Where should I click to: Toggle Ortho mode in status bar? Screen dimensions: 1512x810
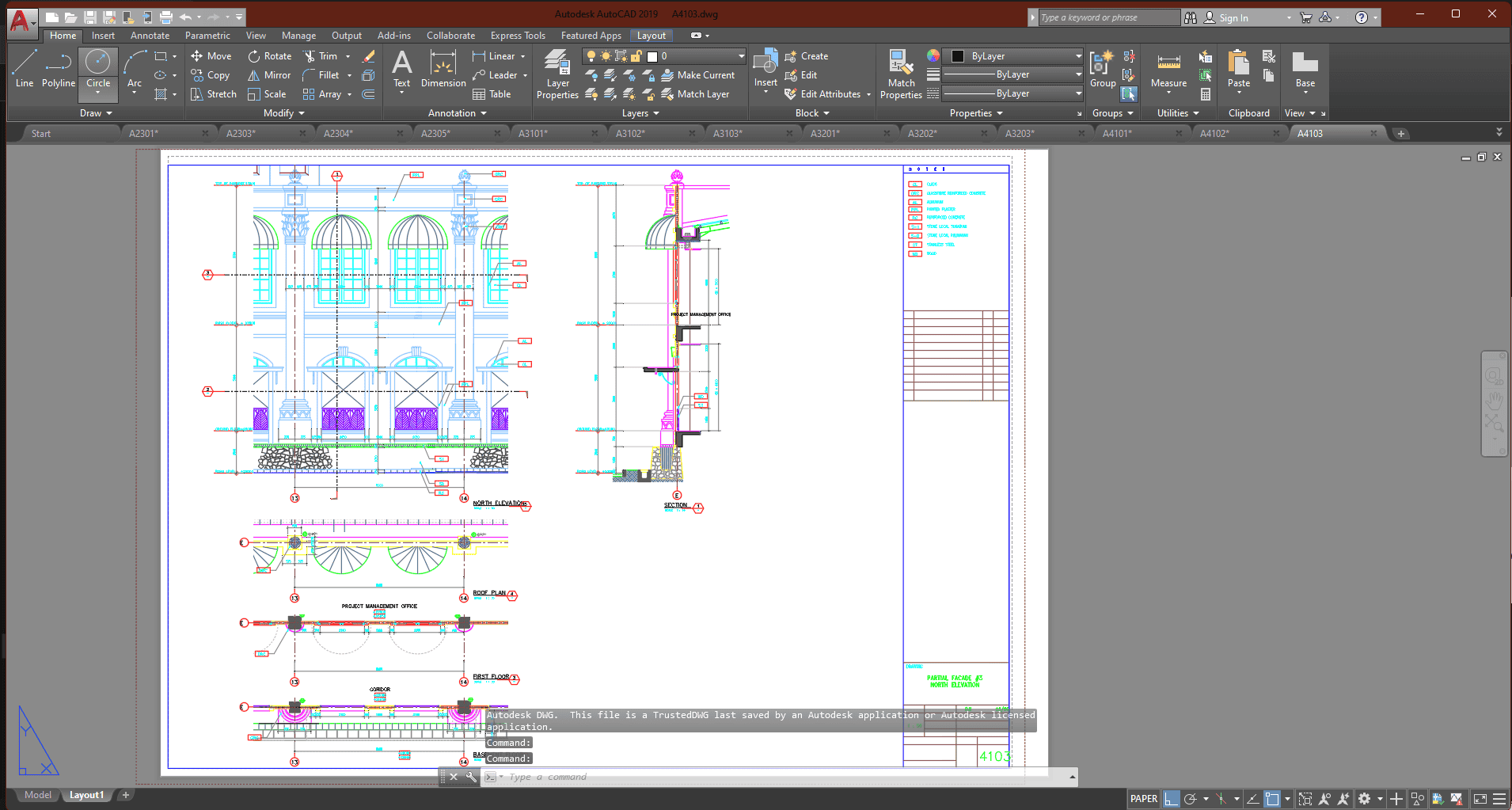click(1171, 799)
